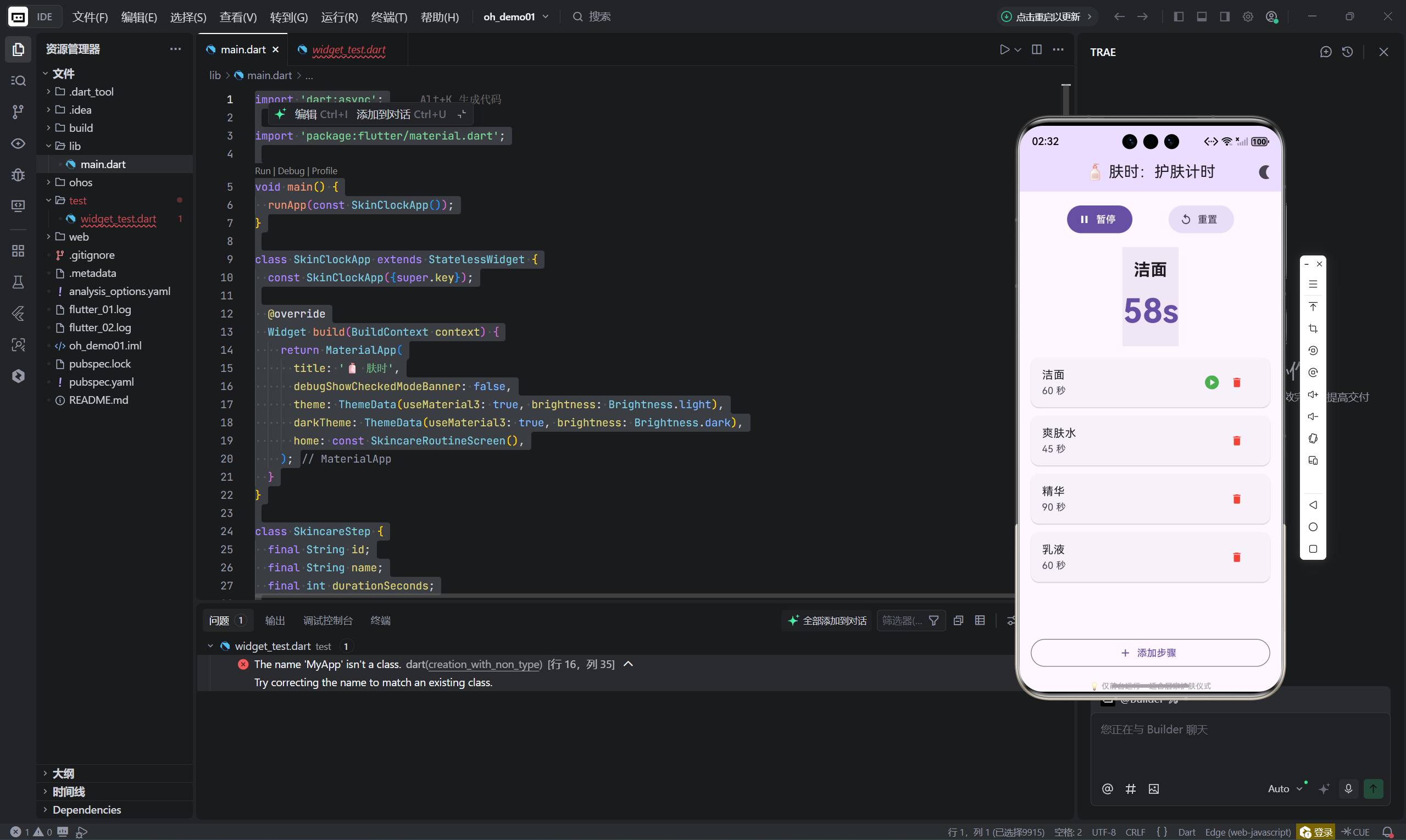The image size is (1406, 840).
Task: Toggle the bottom panel layout icon
Action: (1202, 16)
